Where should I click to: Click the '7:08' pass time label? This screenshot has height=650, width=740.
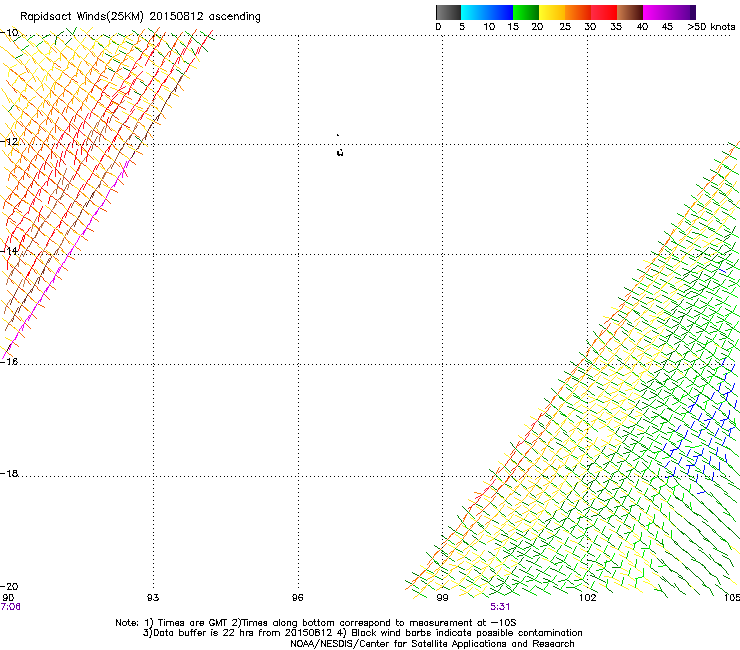click(x=10, y=607)
